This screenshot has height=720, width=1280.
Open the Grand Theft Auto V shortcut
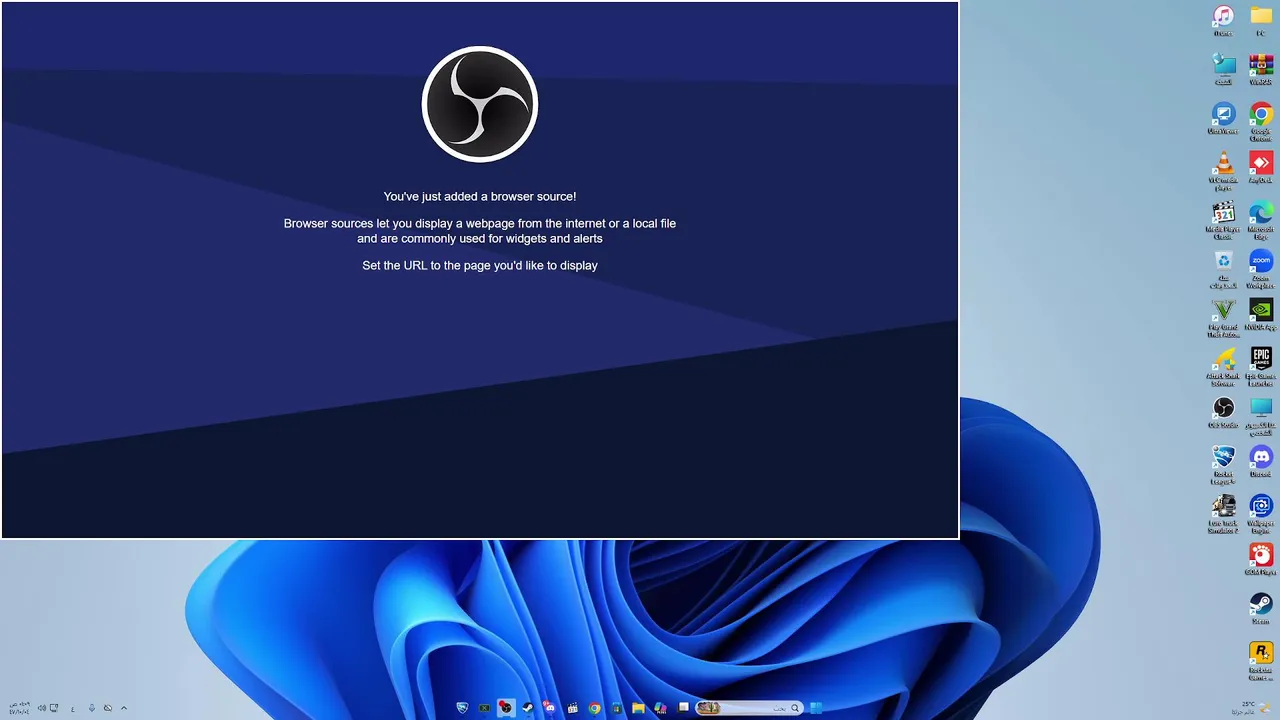tap(1223, 317)
